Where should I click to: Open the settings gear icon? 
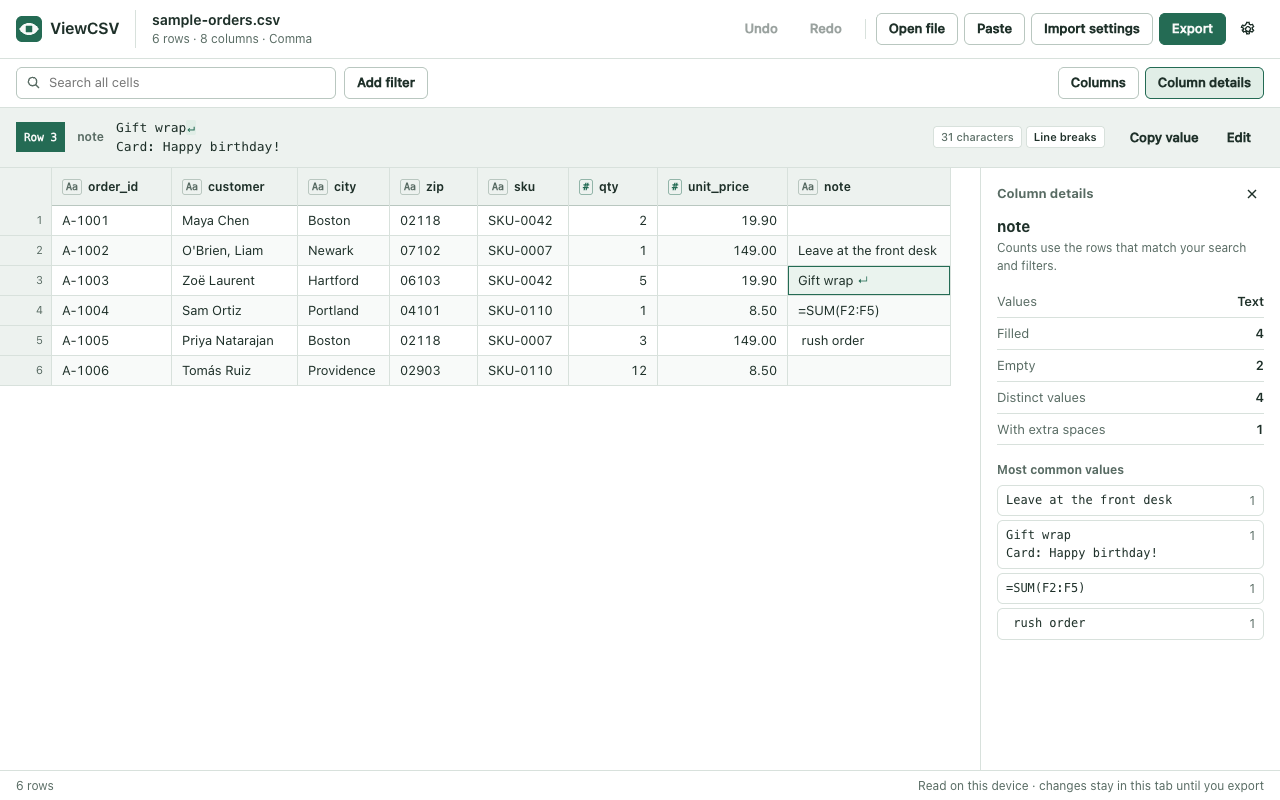coord(1248,29)
